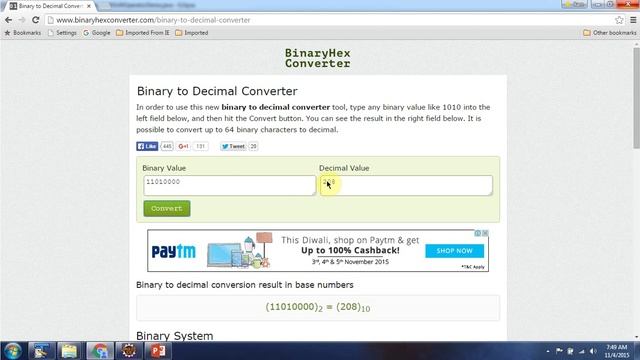Screen dimensions: 640x360
Task: Open the round dark taskbar app icon
Action: [x=129, y=351]
